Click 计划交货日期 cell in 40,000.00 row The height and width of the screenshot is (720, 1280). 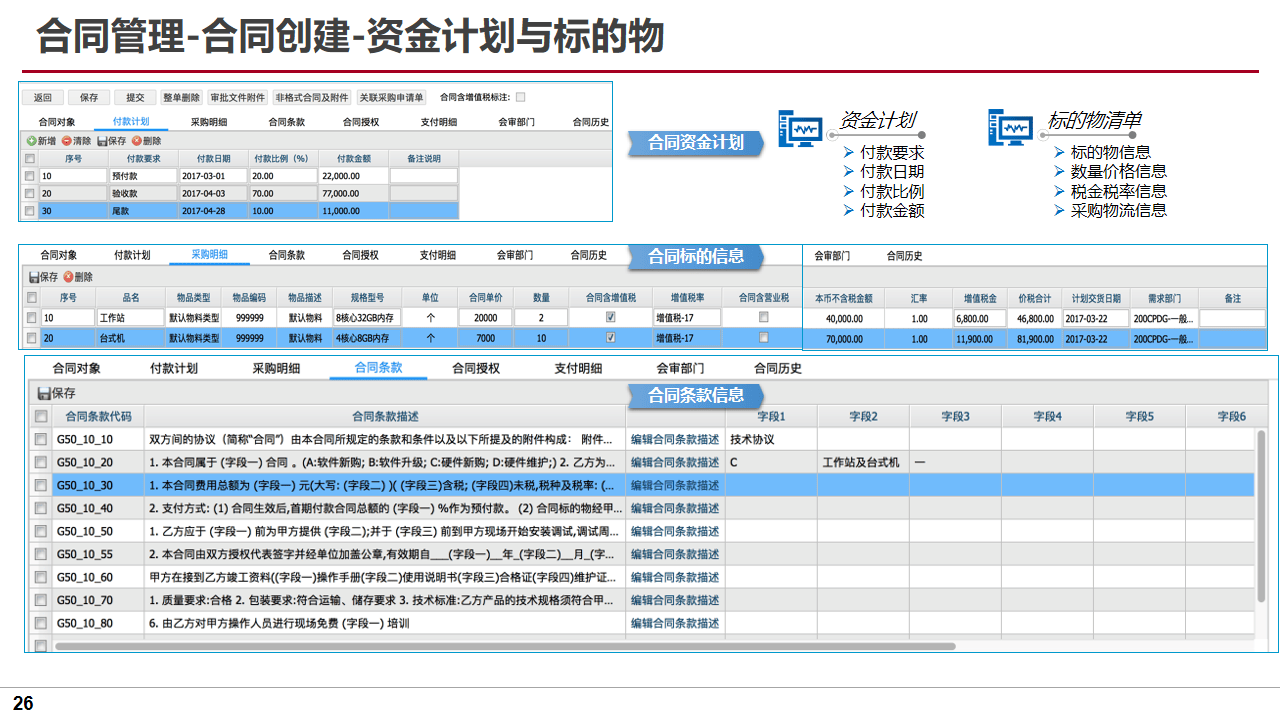click(x=1096, y=318)
